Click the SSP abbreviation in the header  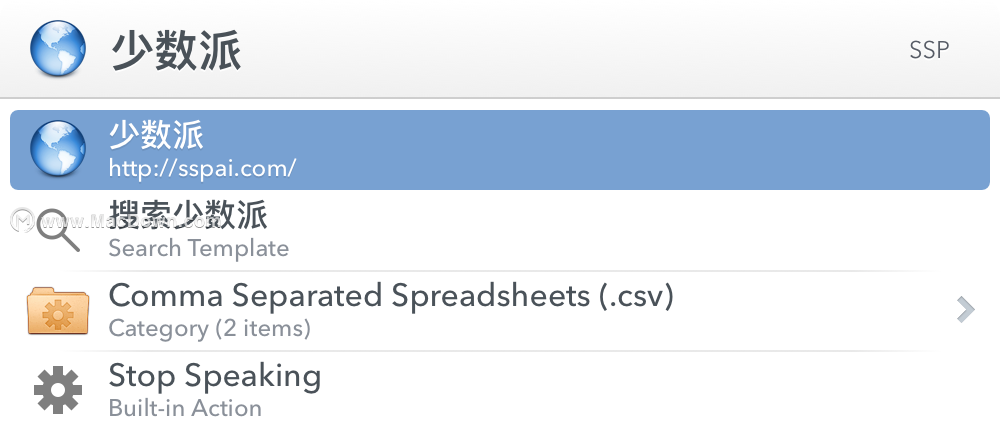coord(929,50)
